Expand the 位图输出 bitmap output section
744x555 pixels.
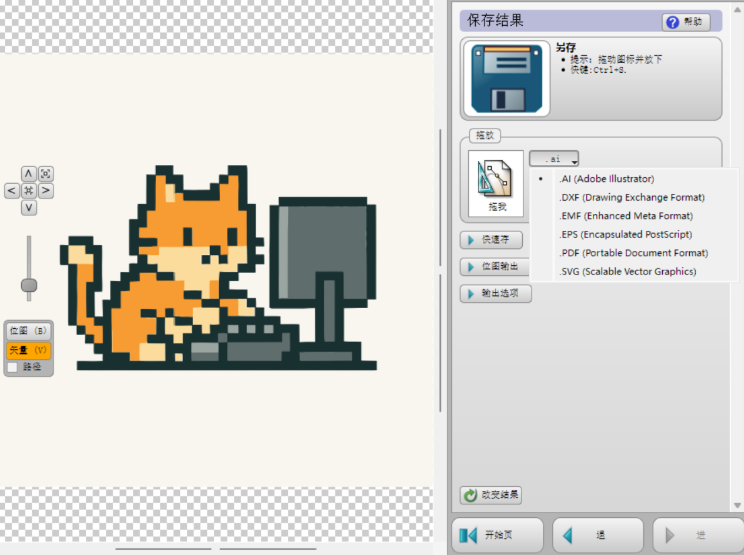click(491, 267)
